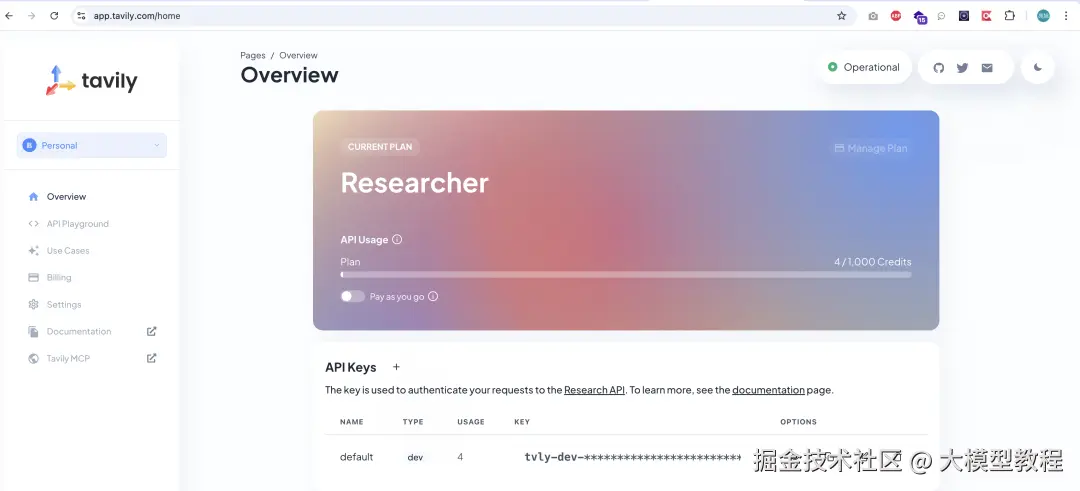Screen dimensions: 1080x491
Task: Click the masked tvly-dev API key
Action: pos(632,457)
